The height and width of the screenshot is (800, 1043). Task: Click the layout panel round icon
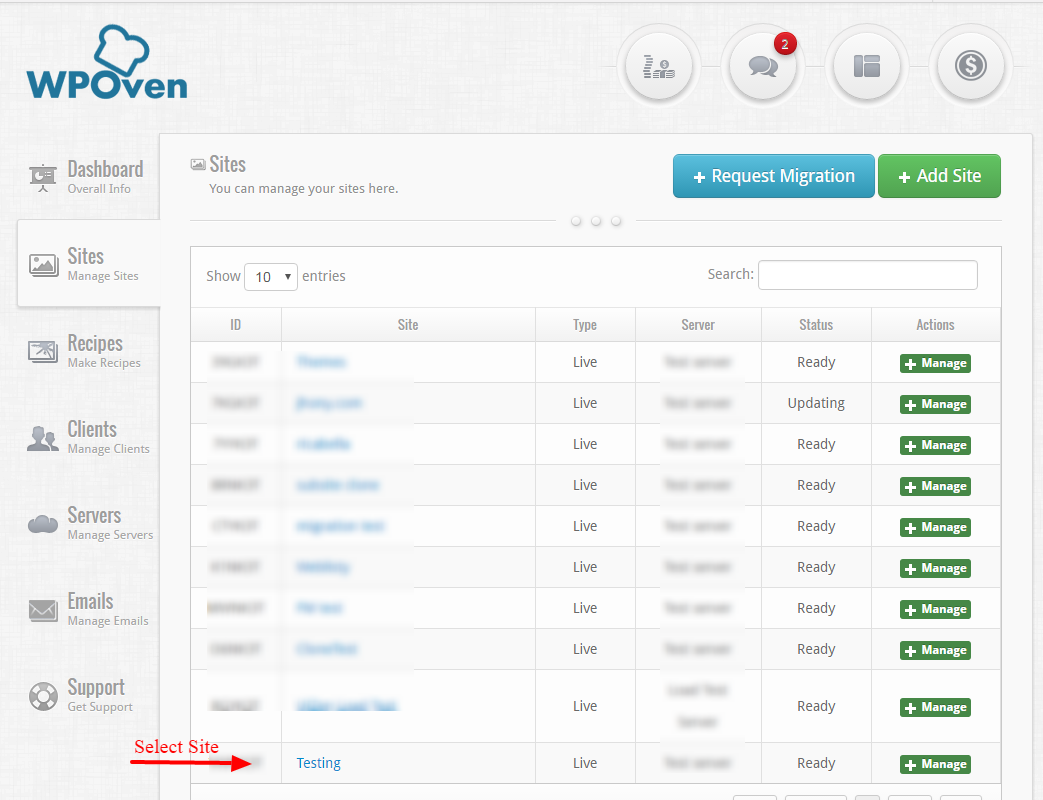pos(867,67)
